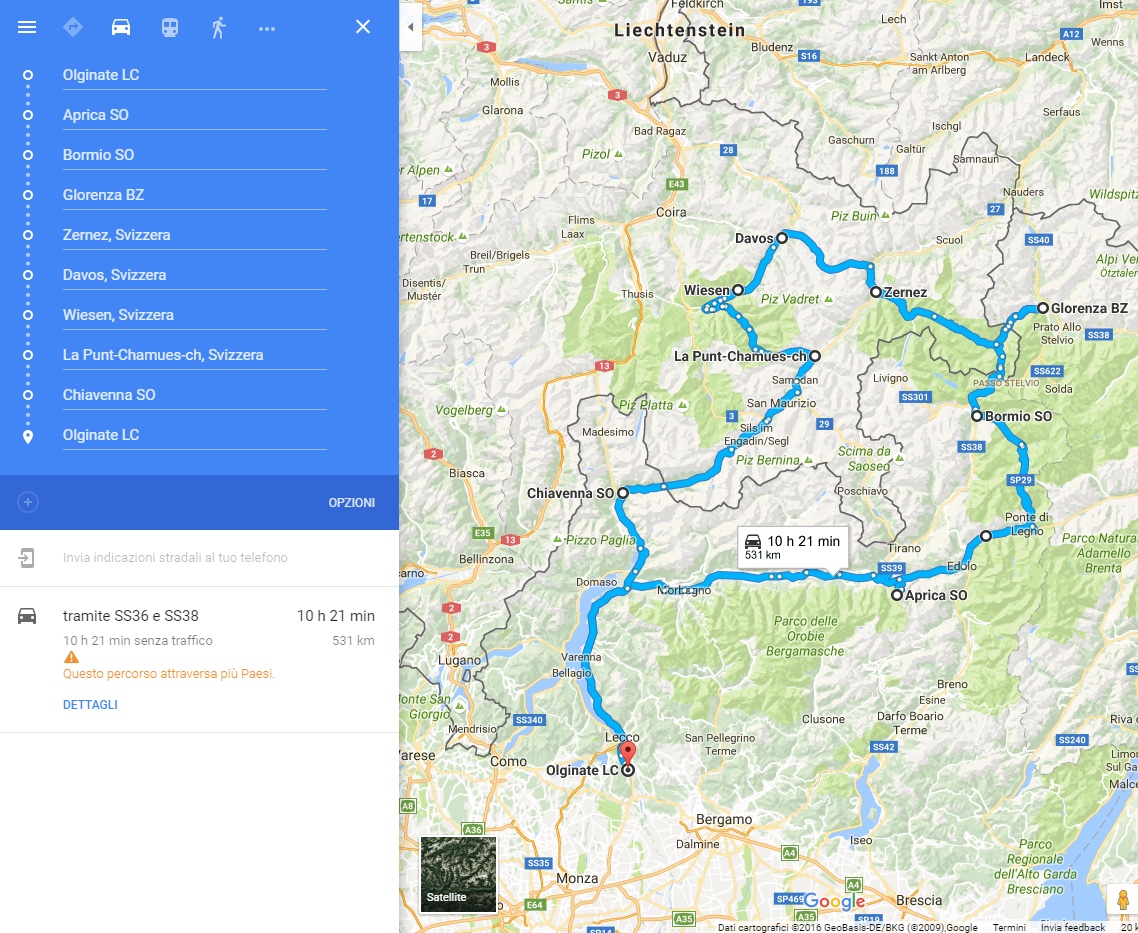Viewport: 1138px width, 933px height.
Task: Select best travel mode arrow icon
Action: (x=73, y=28)
